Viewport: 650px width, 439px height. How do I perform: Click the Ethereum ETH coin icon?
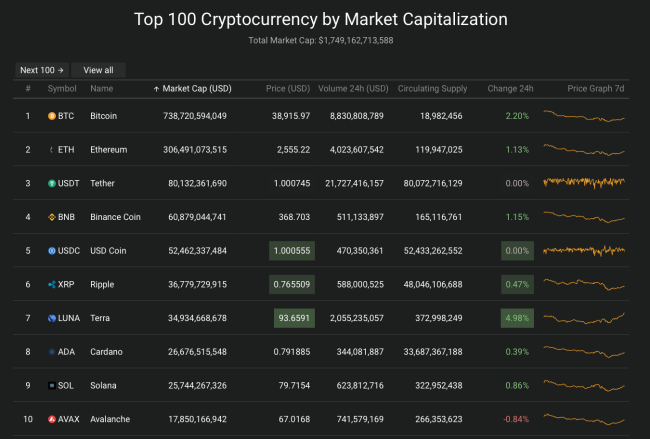52,150
